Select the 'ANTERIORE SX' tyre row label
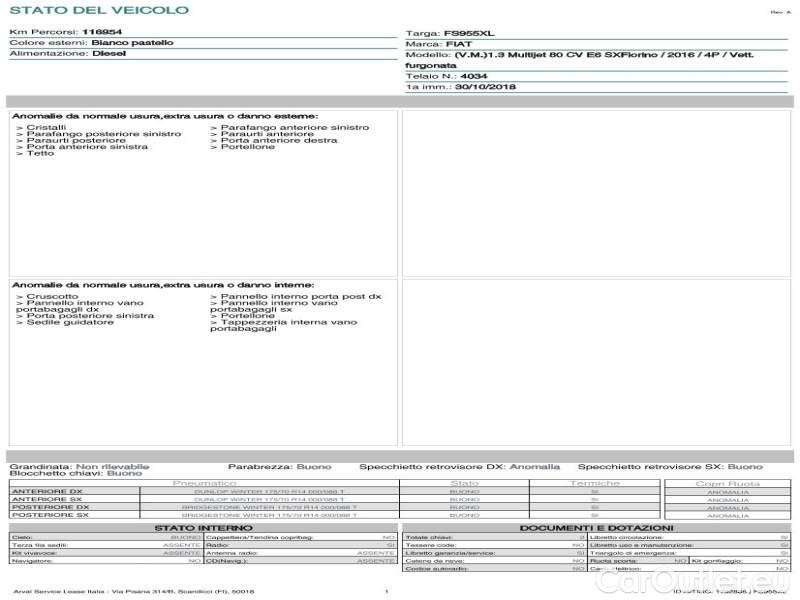Screen dimensions: 800x600 tap(47, 499)
